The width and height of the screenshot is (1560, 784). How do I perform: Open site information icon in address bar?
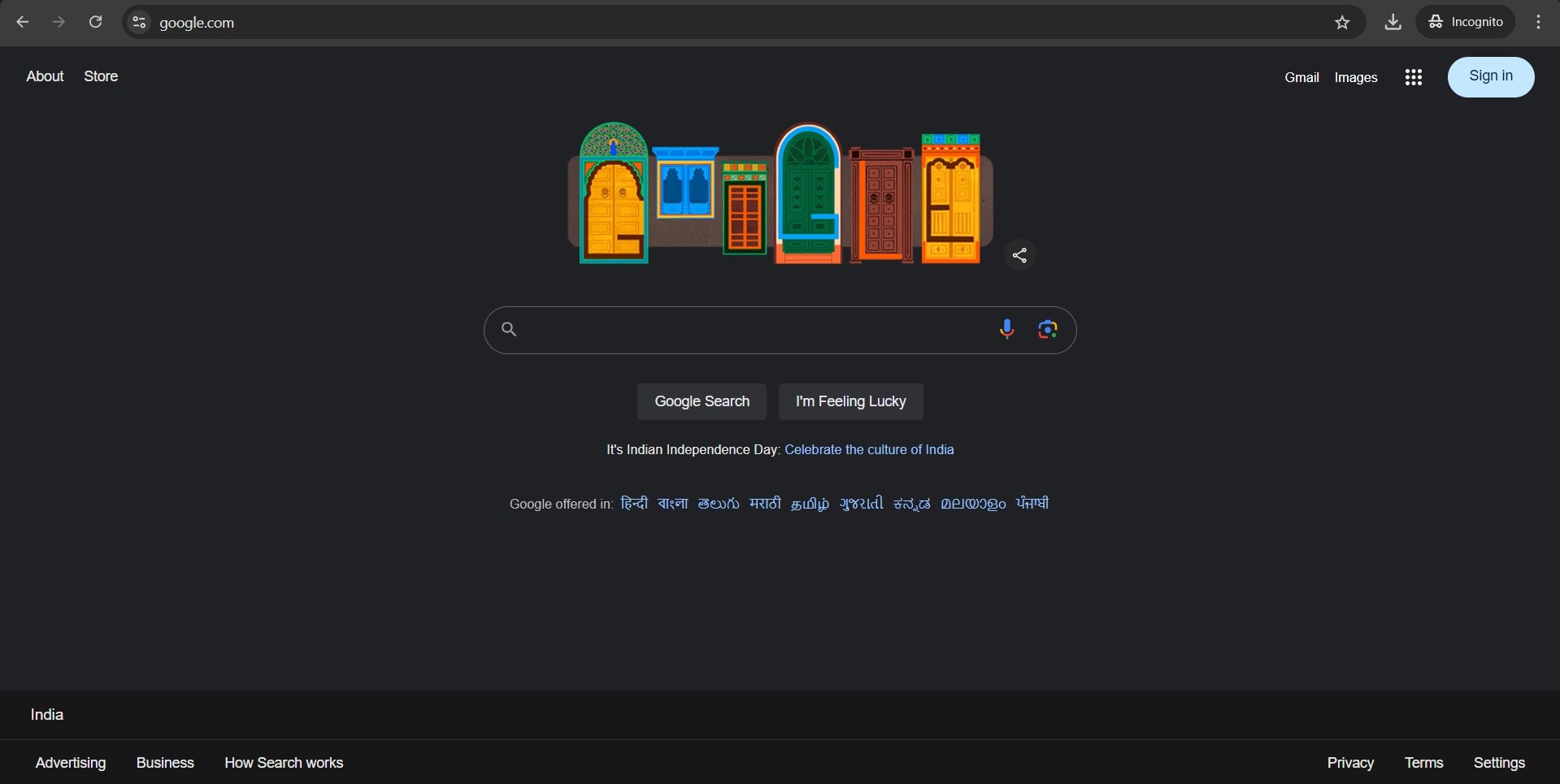pos(139,22)
